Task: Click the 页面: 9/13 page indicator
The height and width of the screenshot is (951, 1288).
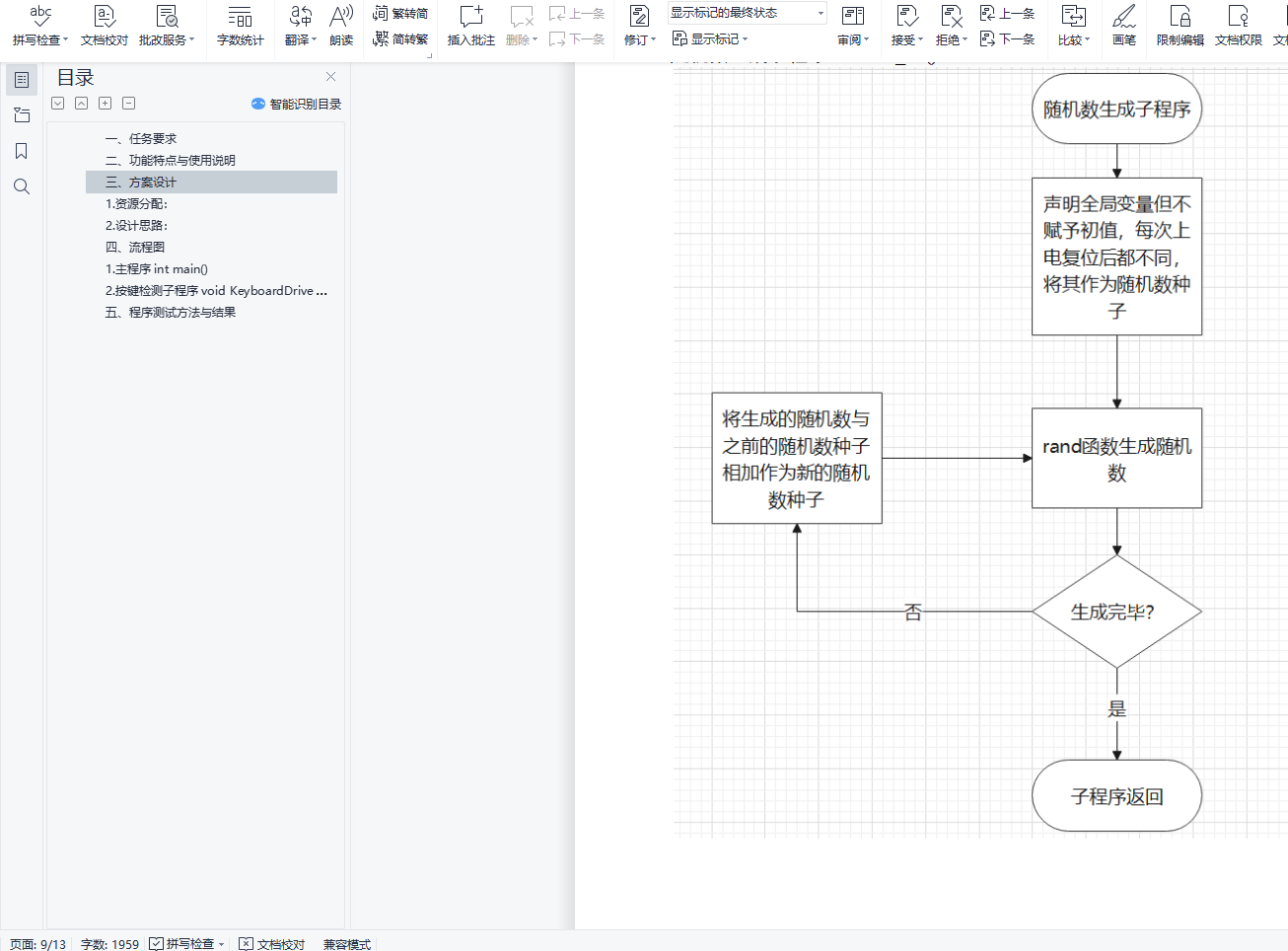Action: 37,944
